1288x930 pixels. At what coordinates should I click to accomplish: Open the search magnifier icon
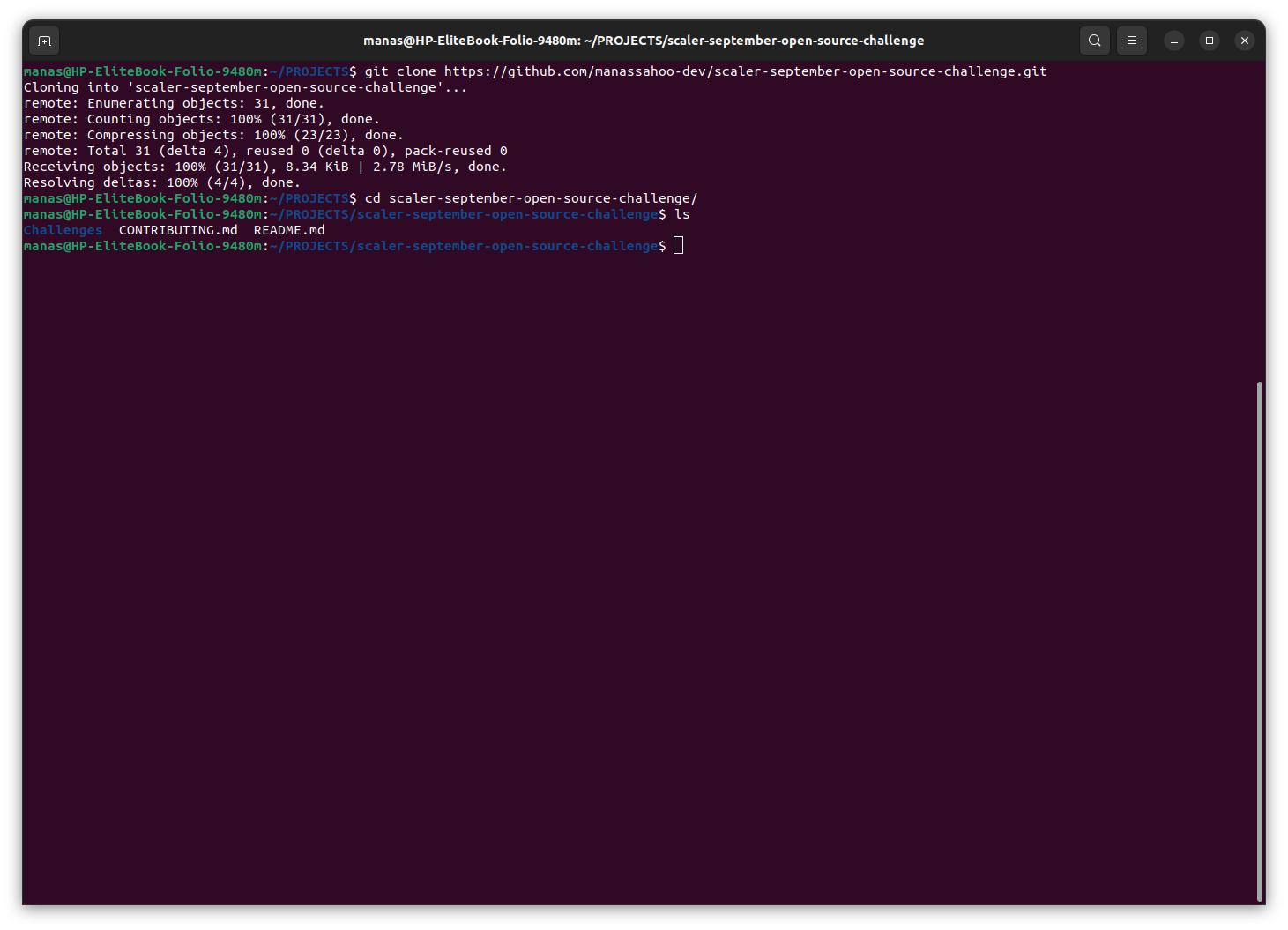pos(1094,40)
